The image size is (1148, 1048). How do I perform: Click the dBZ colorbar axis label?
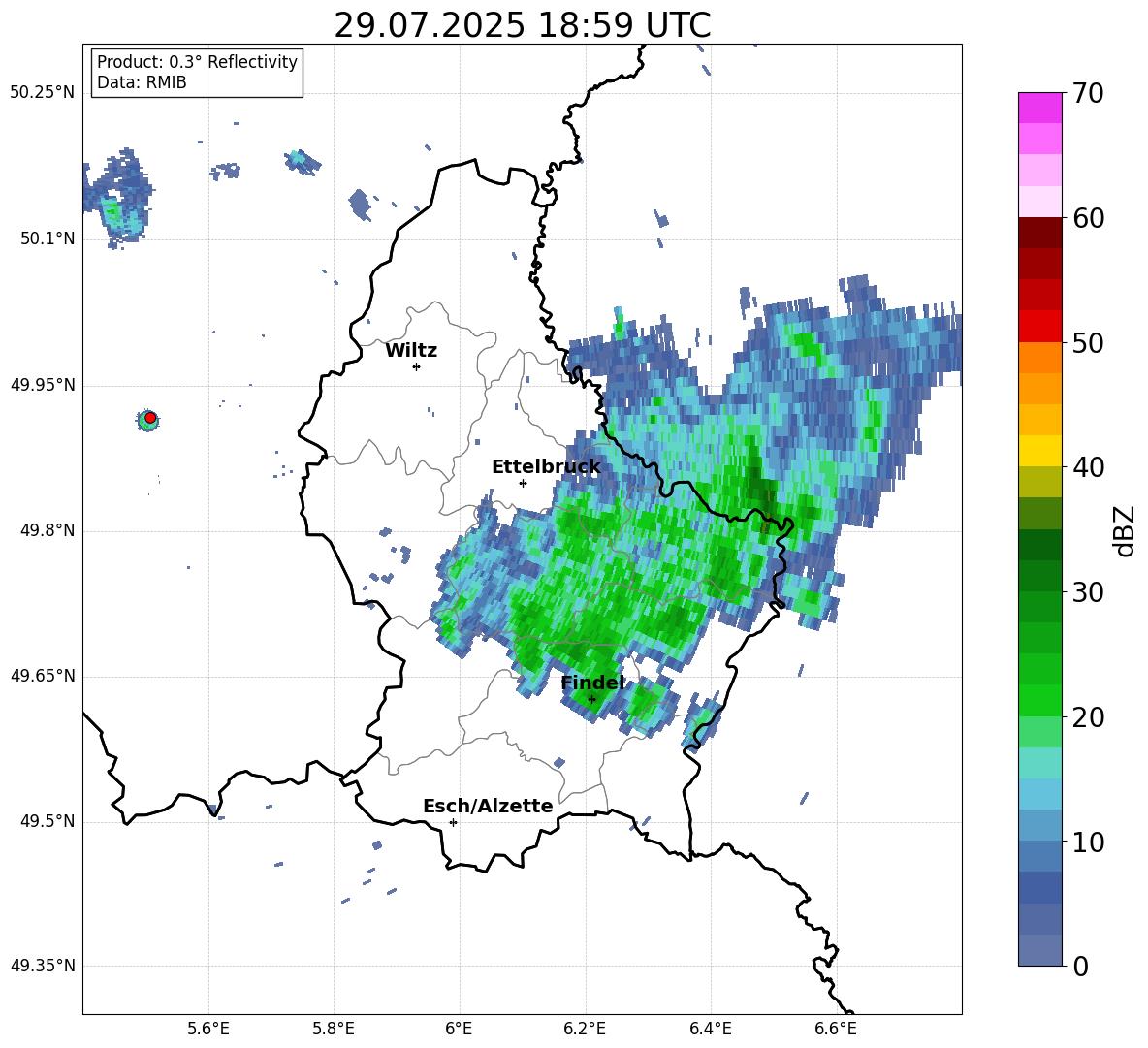pyautogui.click(x=1126, y=530)
